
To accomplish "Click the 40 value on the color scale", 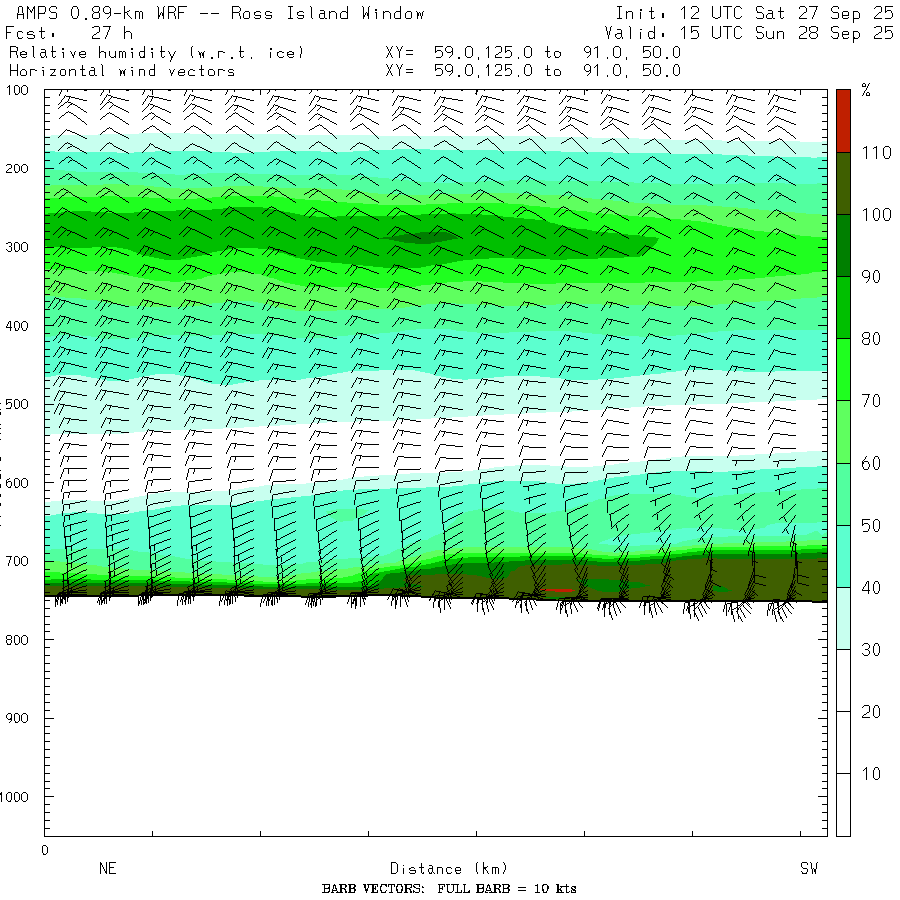I will pyautogui.click(x=871, y=587).
